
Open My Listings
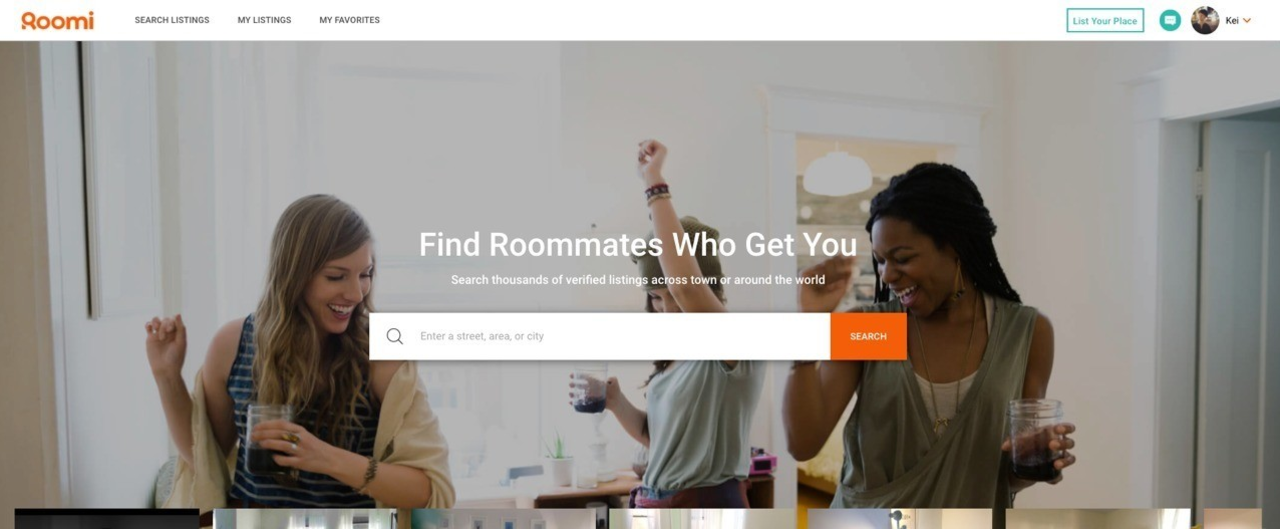(x=264, y=20)
